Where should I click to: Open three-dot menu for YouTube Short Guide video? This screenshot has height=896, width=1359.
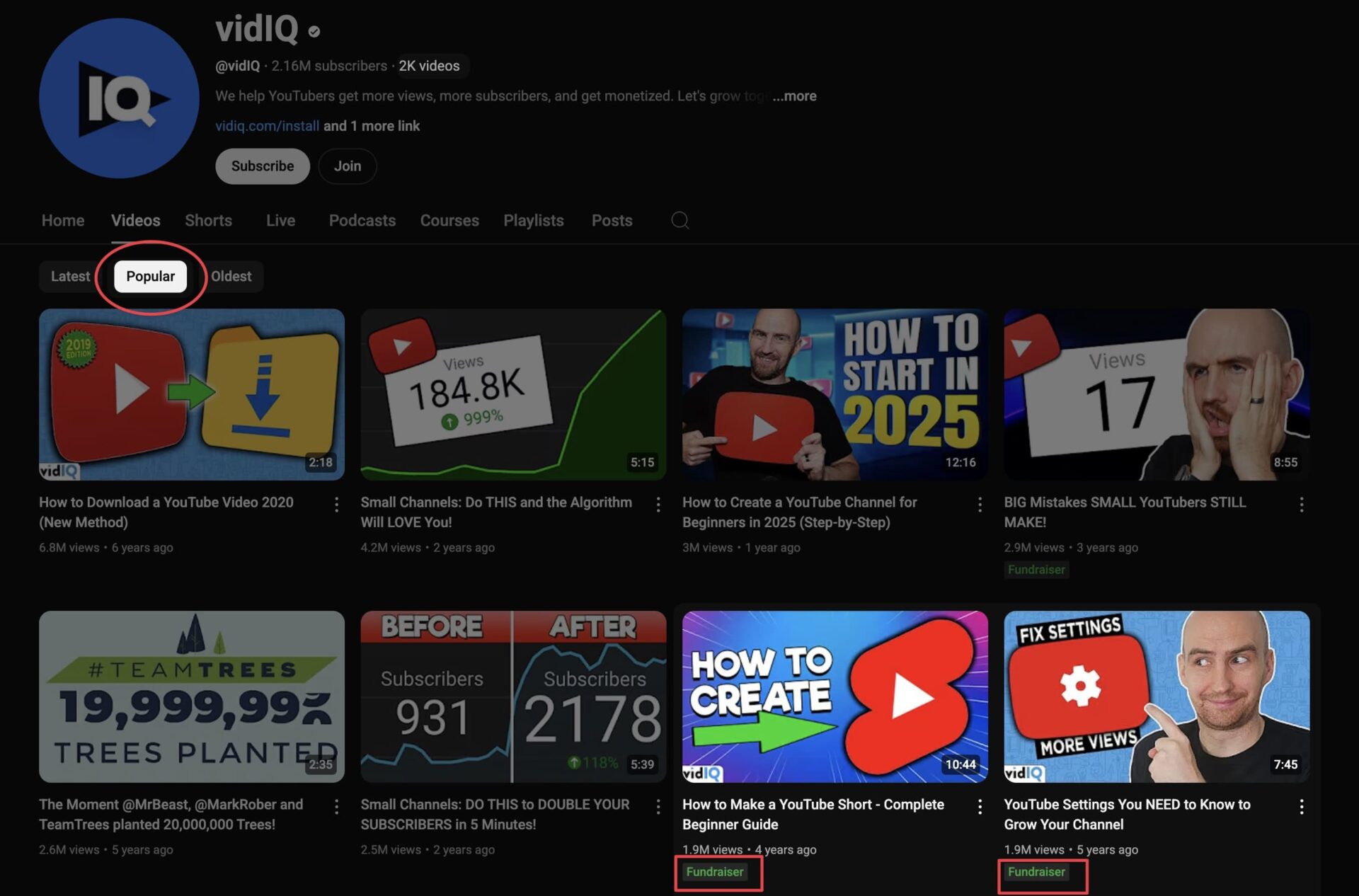[x=980, y=806]
